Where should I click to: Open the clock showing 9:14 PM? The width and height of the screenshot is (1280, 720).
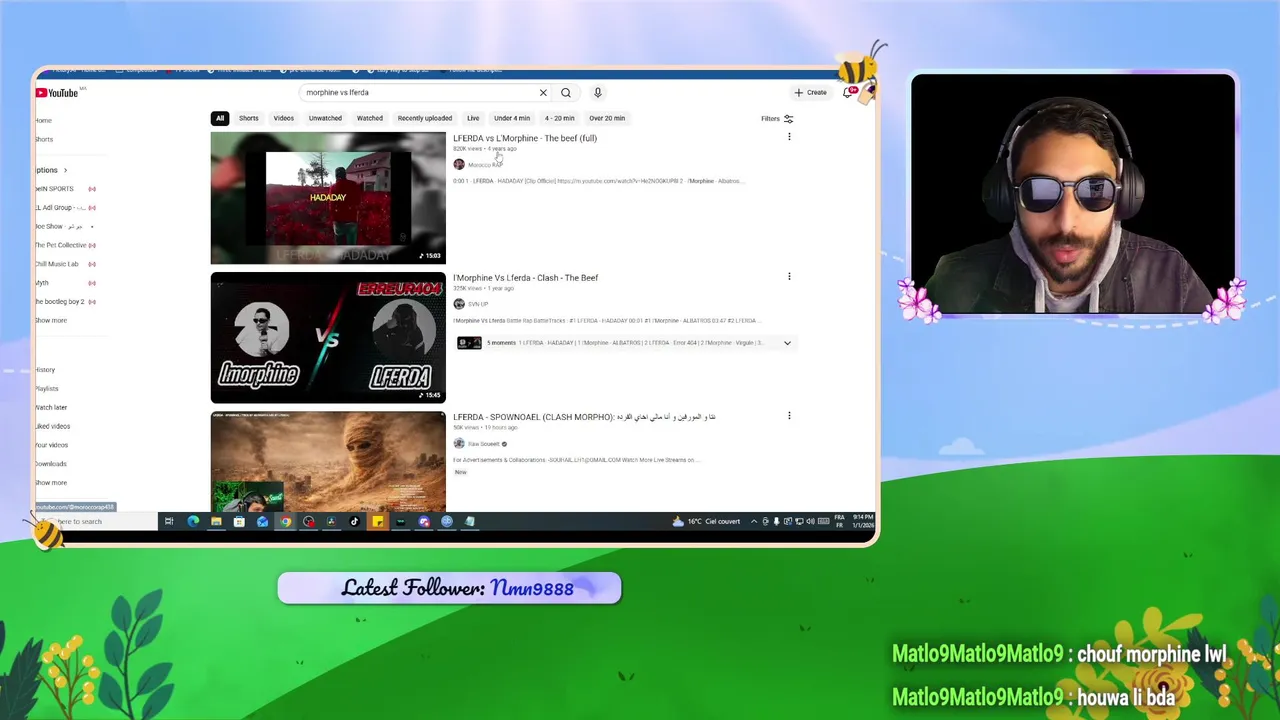click(863, 521)
